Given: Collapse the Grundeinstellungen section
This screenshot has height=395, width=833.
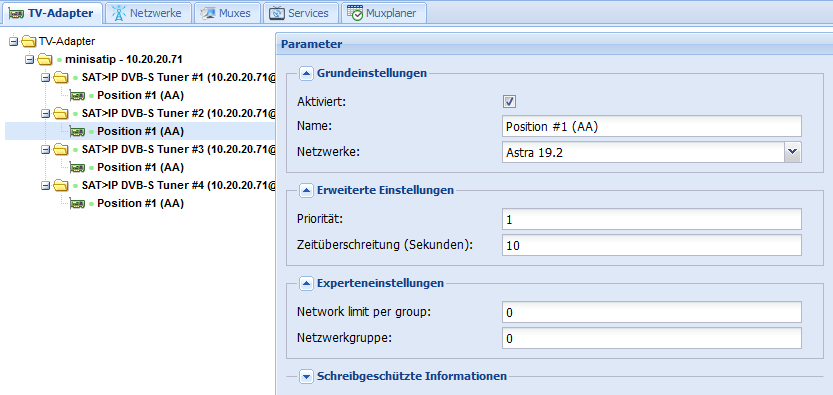Looking at the screenshot, I should (306, 74).
